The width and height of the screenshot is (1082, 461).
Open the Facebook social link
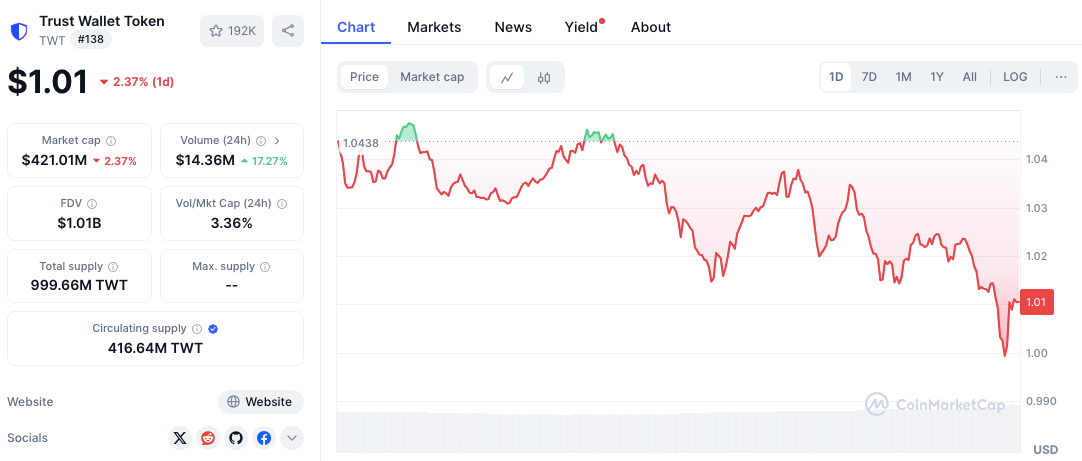[x=264, y=438]
